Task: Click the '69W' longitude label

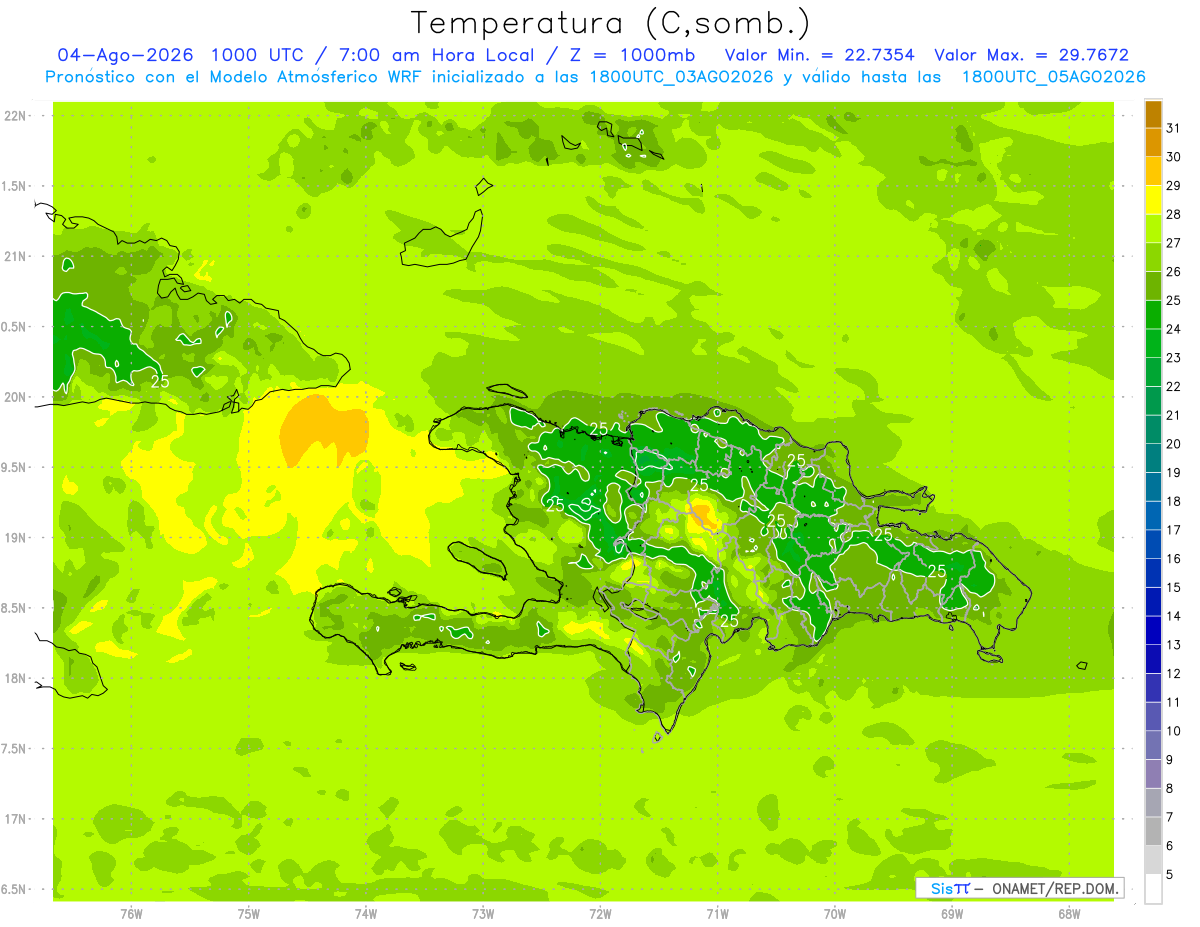Action: (952, 914)
